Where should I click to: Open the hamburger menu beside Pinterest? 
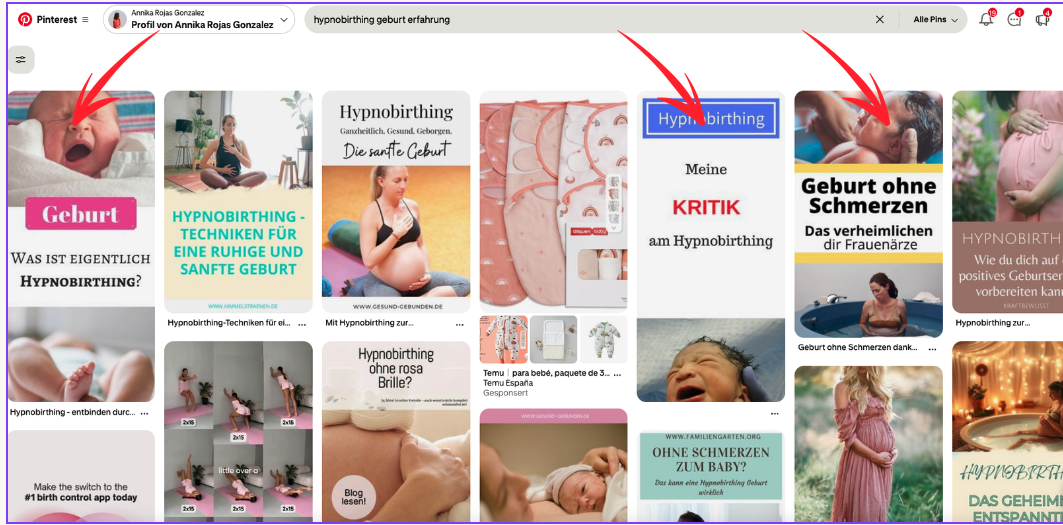85,20
